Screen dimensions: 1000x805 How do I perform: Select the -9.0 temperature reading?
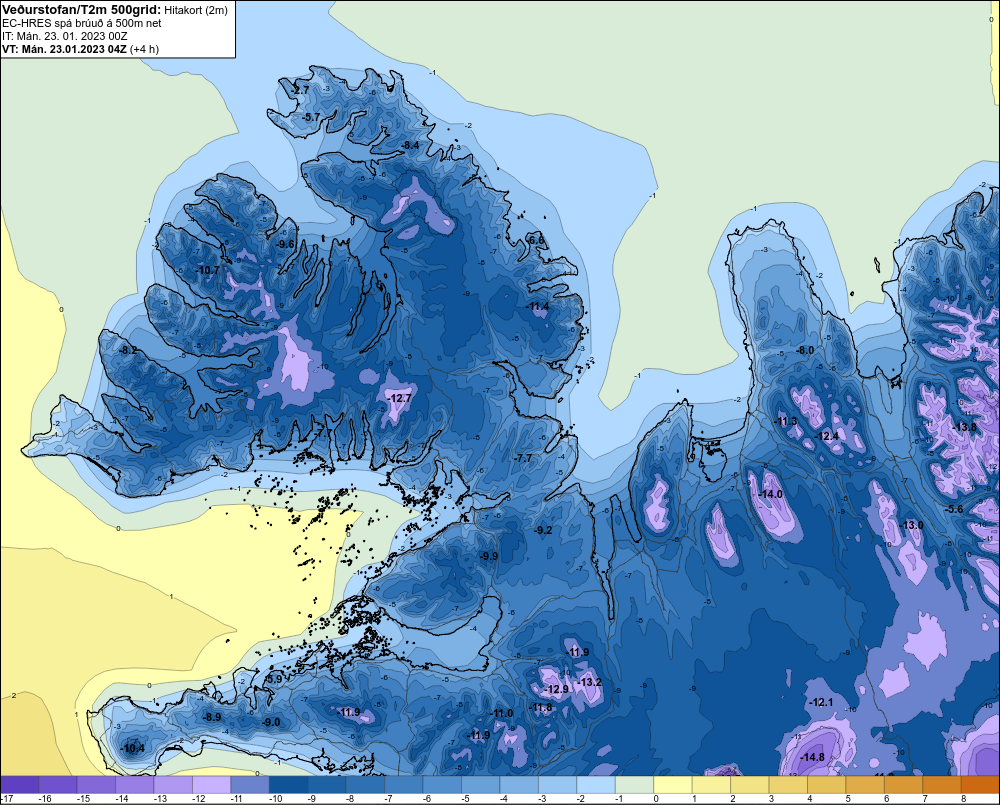[271, 722]
